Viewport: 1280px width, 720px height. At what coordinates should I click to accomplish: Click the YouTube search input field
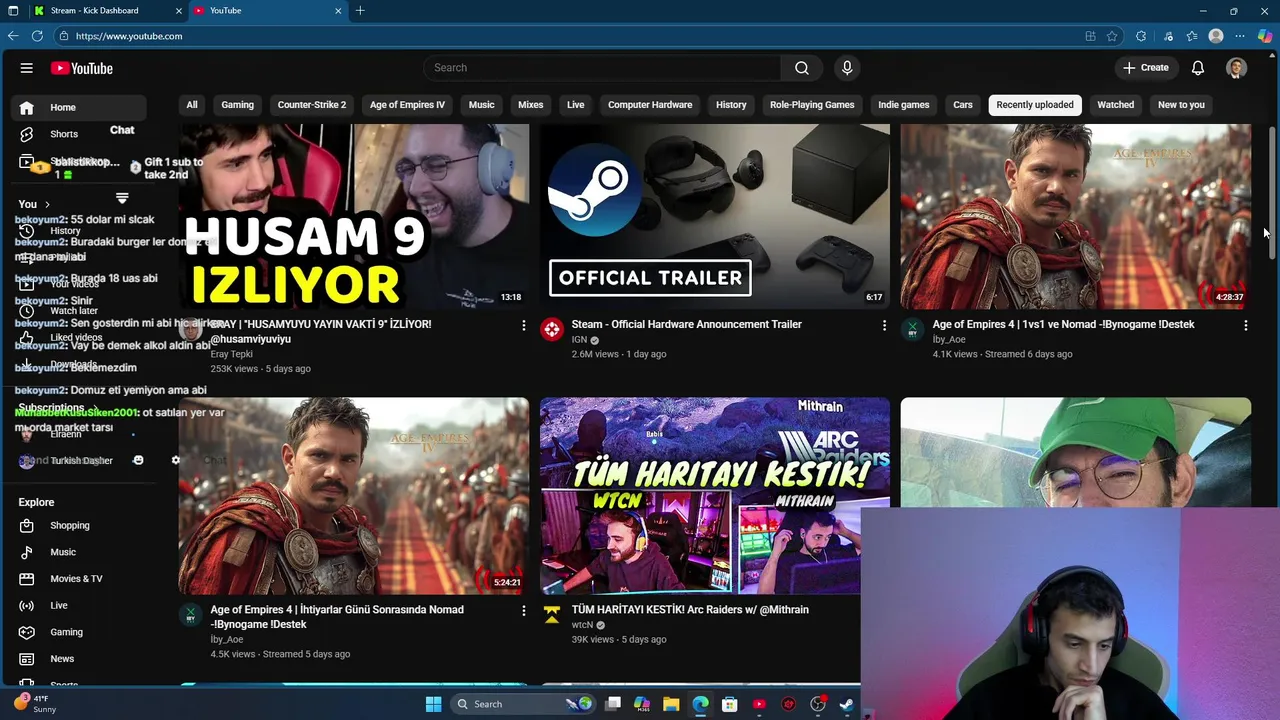click(603, 68)
